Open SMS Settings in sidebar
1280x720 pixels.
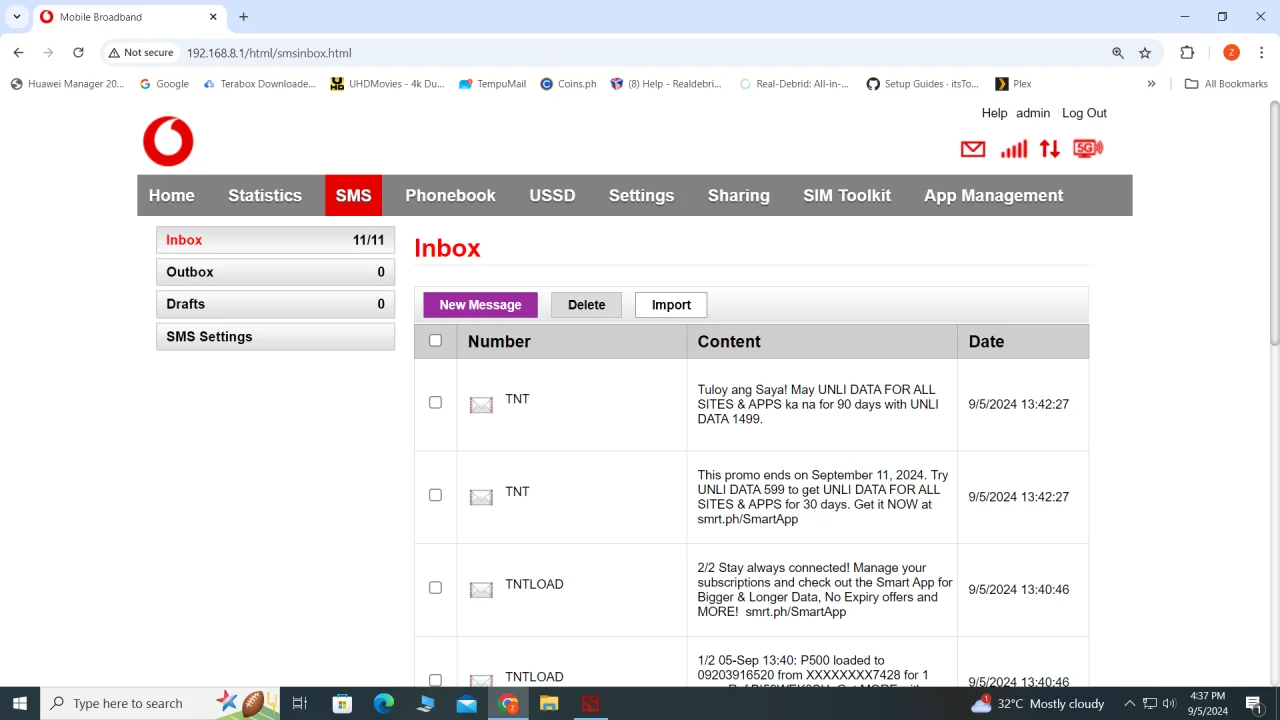click(x=275, y=337)
